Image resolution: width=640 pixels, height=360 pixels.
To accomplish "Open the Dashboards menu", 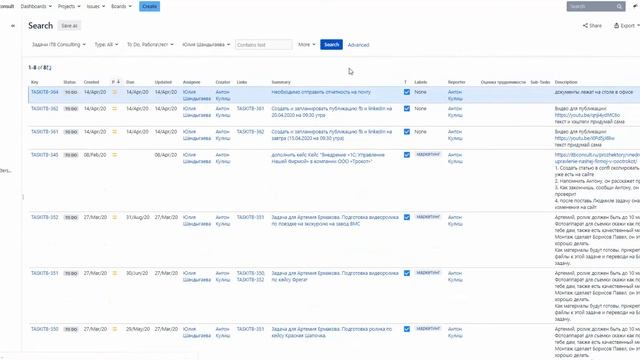I will 36,7.
